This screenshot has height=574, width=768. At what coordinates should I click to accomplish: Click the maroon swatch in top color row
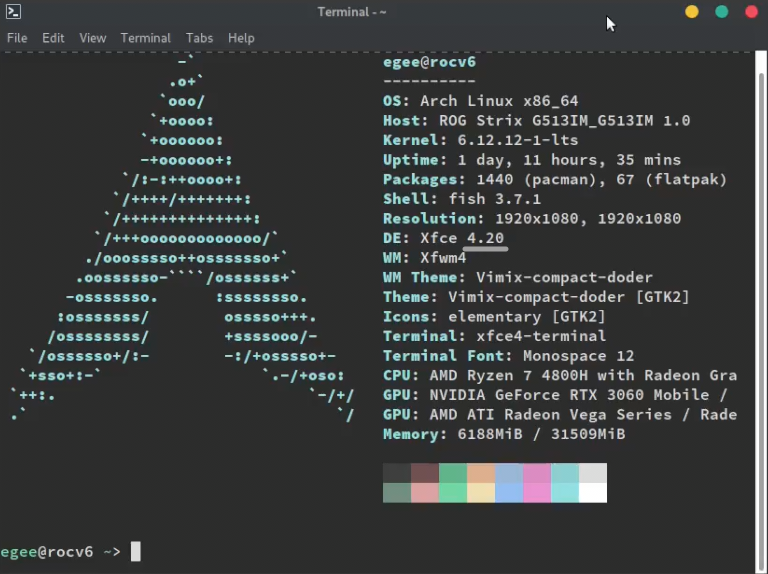425,473
